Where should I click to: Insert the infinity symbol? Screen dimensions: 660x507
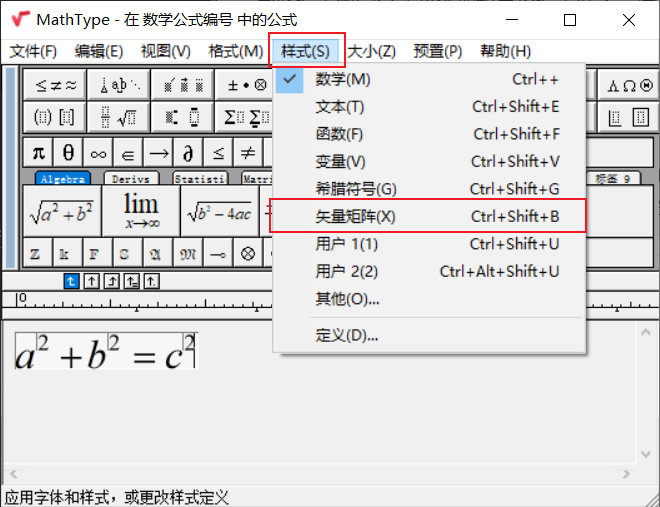[98, 152]
